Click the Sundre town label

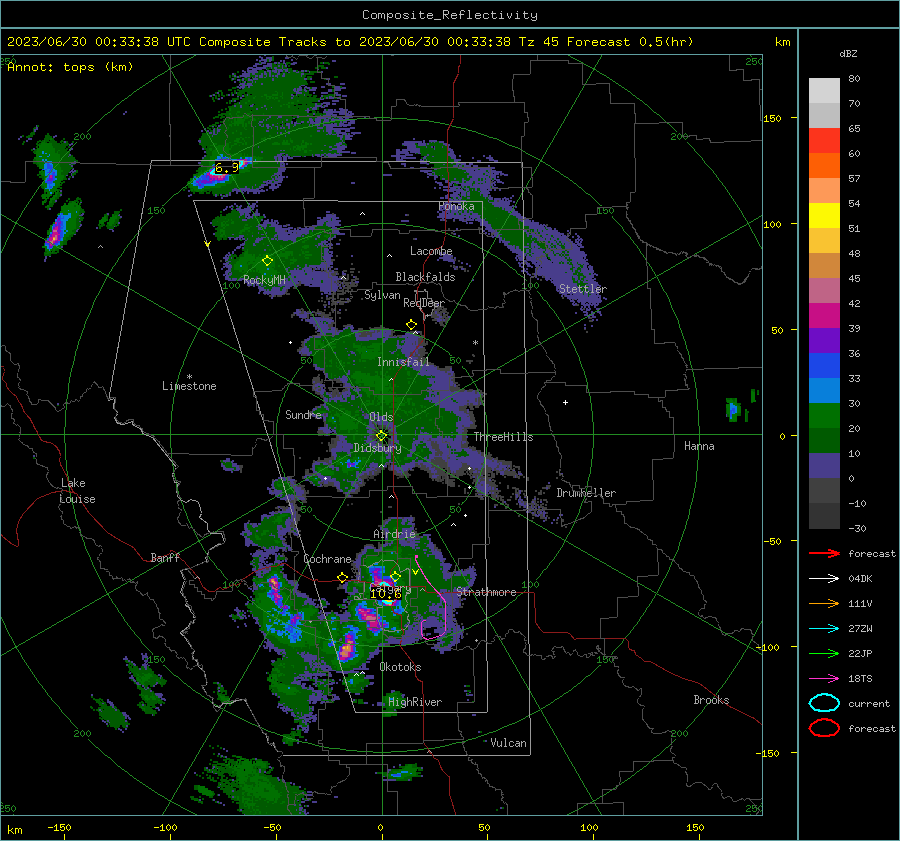pyautogui.click(x=303, y=414)
